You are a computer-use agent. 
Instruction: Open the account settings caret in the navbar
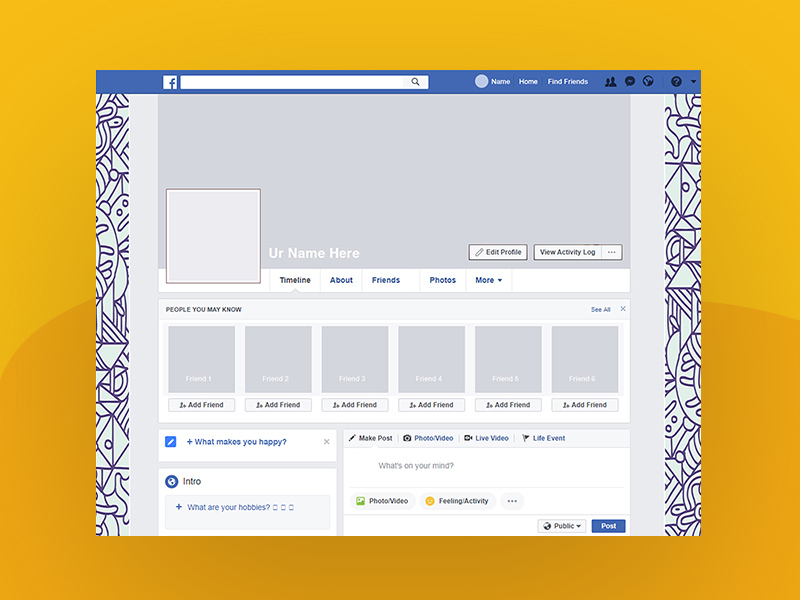[x=692, y=81]
